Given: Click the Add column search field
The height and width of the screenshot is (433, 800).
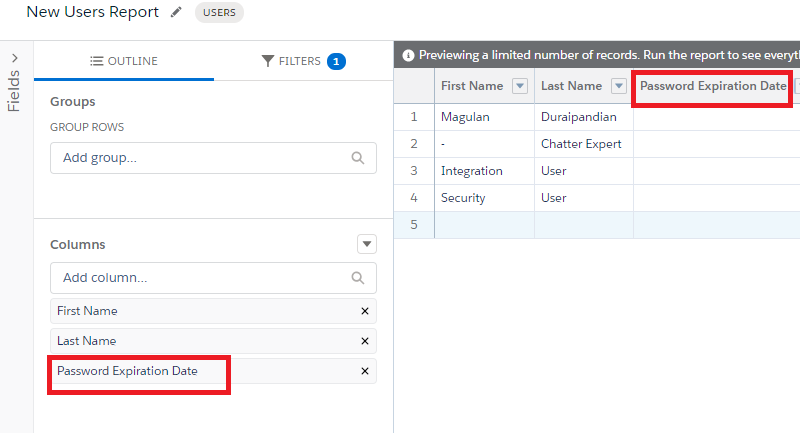Looking at the screenshot, I should tap(200, 278).
